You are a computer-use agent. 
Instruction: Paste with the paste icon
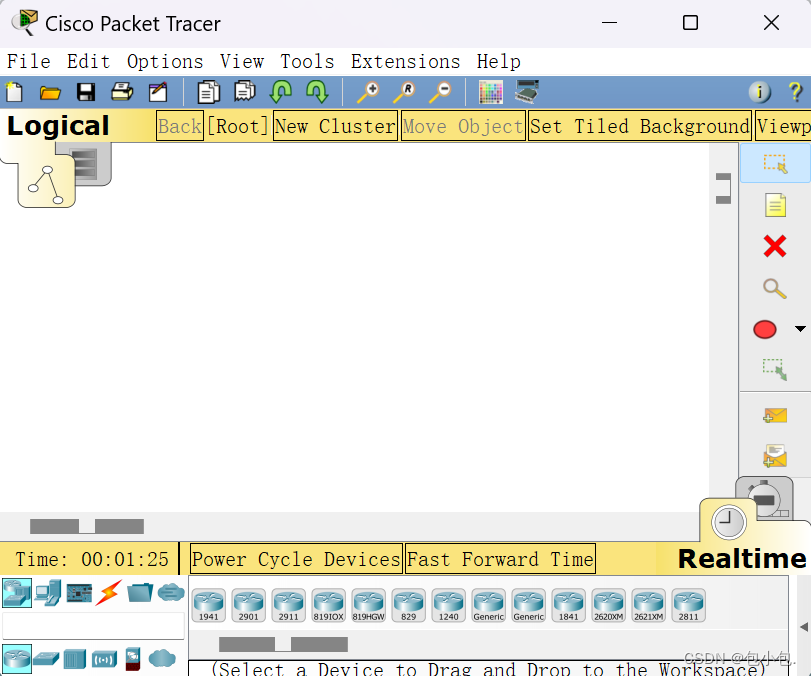(244, 92)
